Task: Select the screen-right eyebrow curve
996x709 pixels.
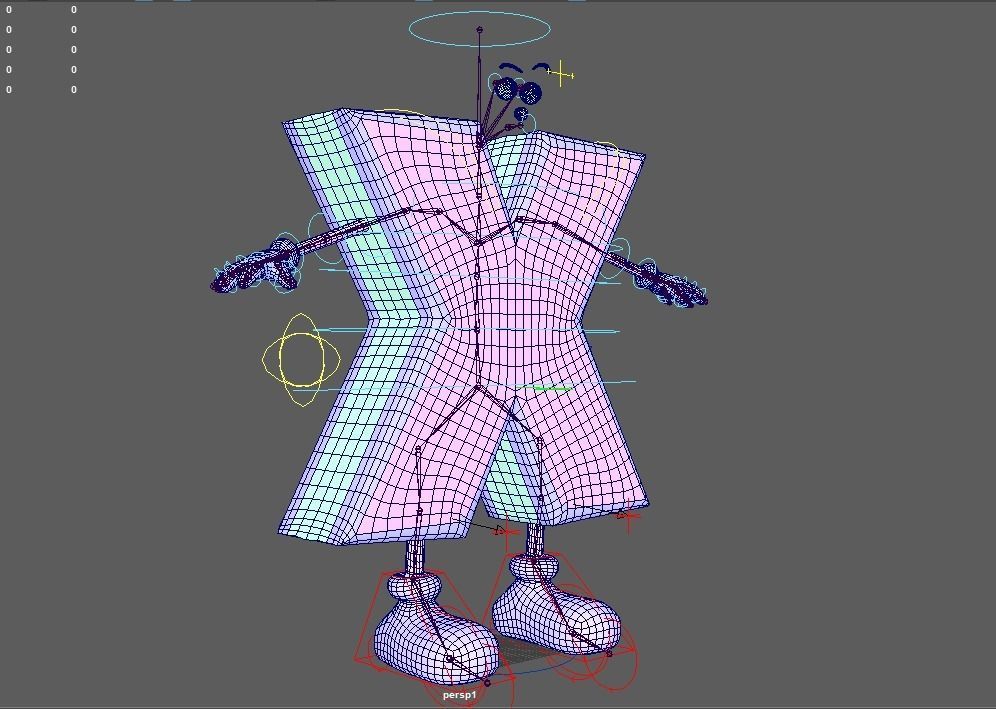Action: pos(542,66)
